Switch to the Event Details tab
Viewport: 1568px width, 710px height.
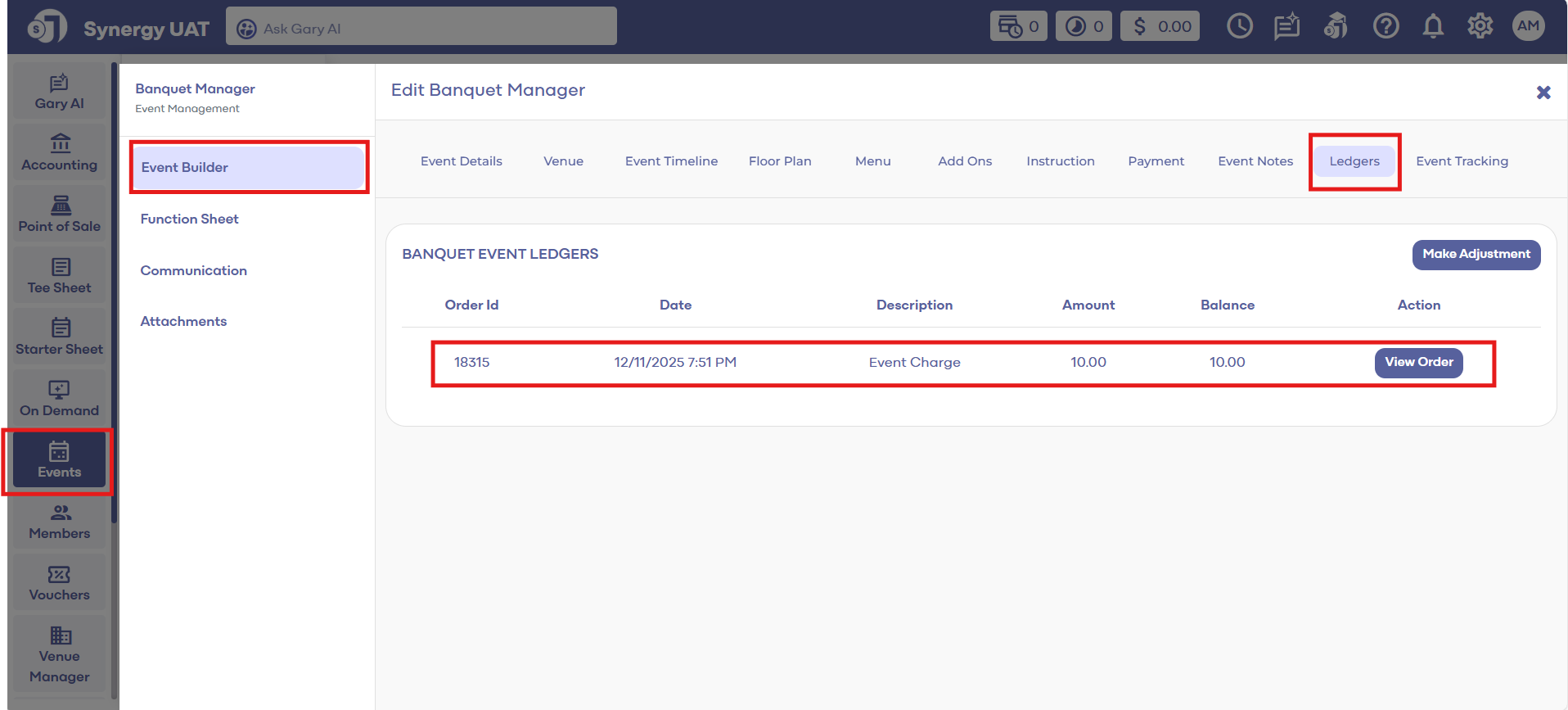461,161
